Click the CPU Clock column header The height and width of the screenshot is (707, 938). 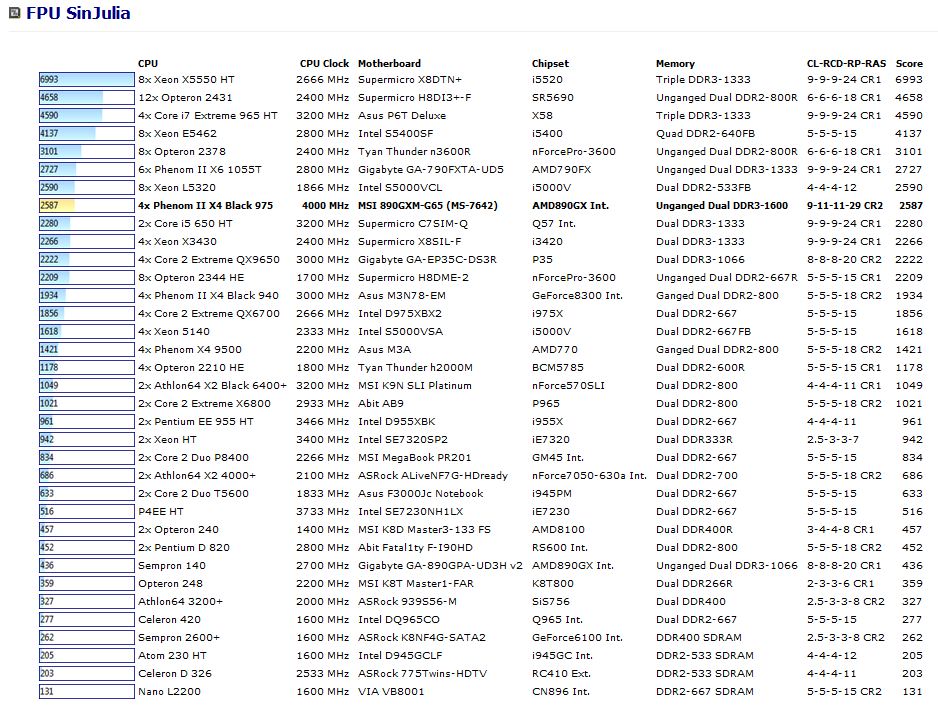(324, 63)
